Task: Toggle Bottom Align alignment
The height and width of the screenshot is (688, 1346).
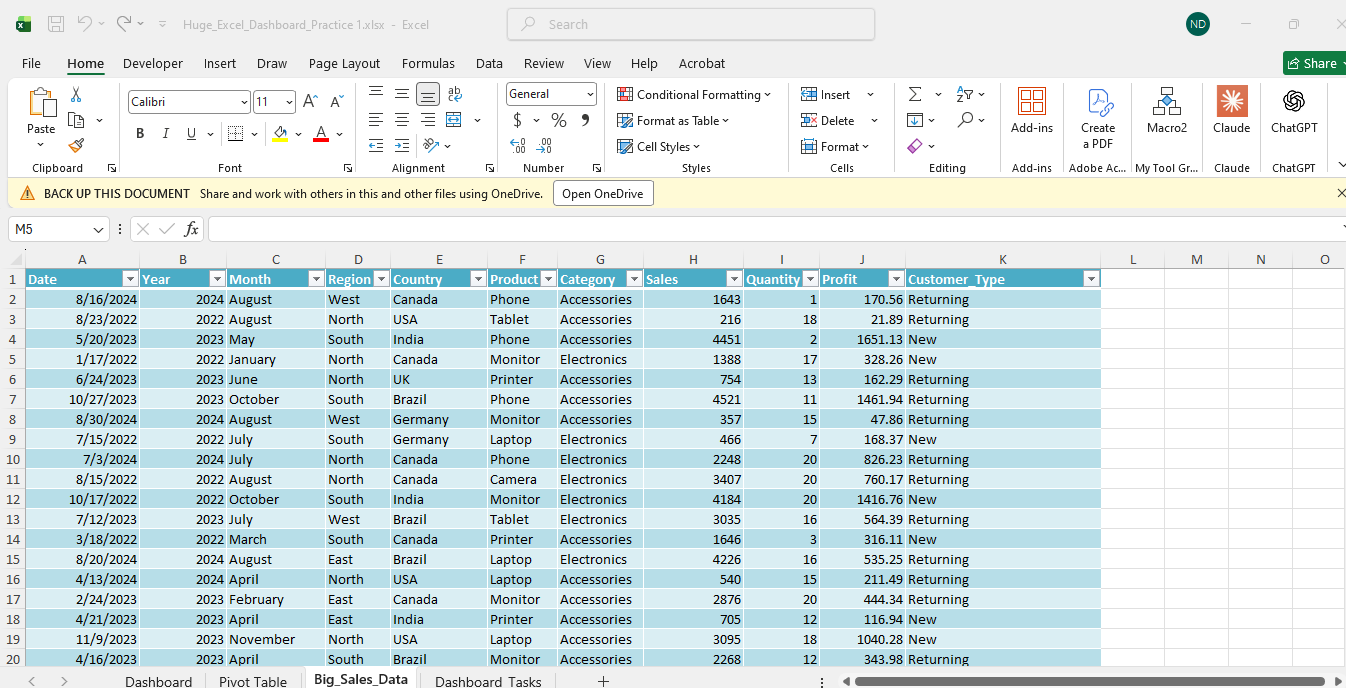Action: 428,94
